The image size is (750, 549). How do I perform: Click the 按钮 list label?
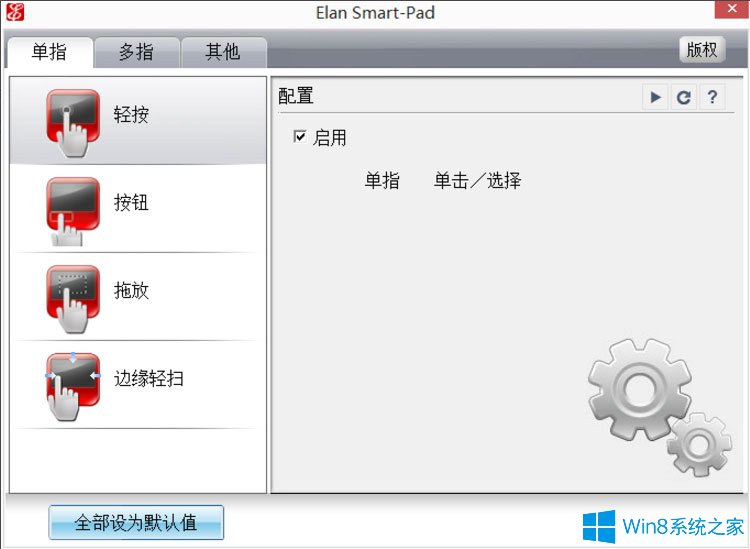[x=131, y=203]
